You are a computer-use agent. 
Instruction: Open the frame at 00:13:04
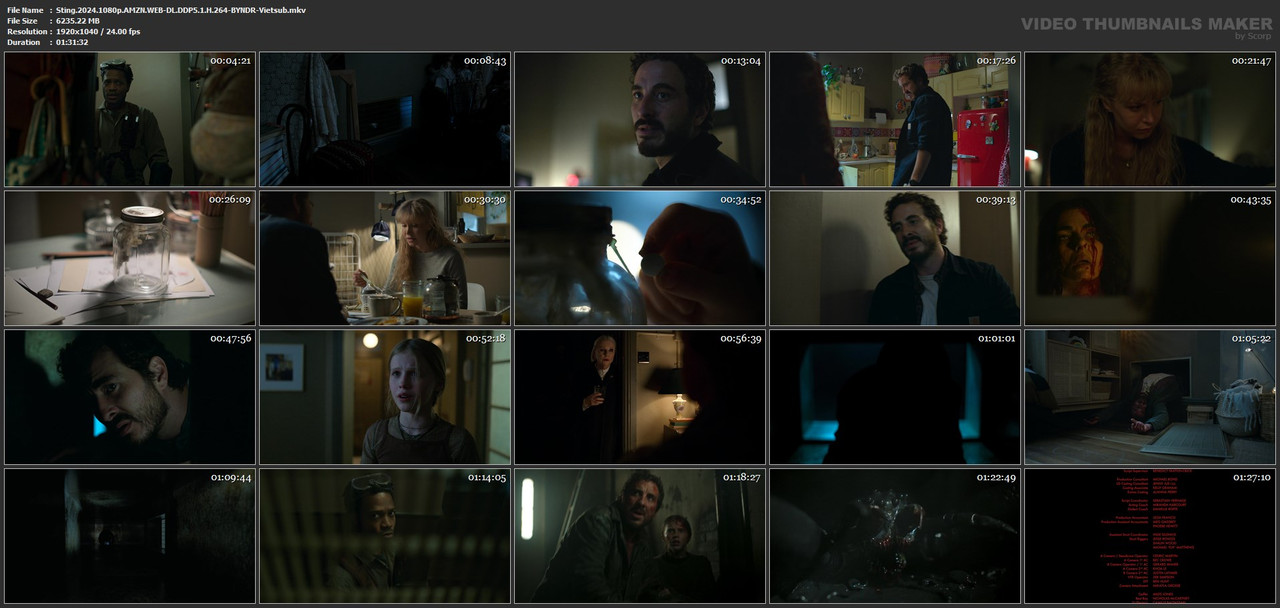pyautogui.click(x=640, y=120)
